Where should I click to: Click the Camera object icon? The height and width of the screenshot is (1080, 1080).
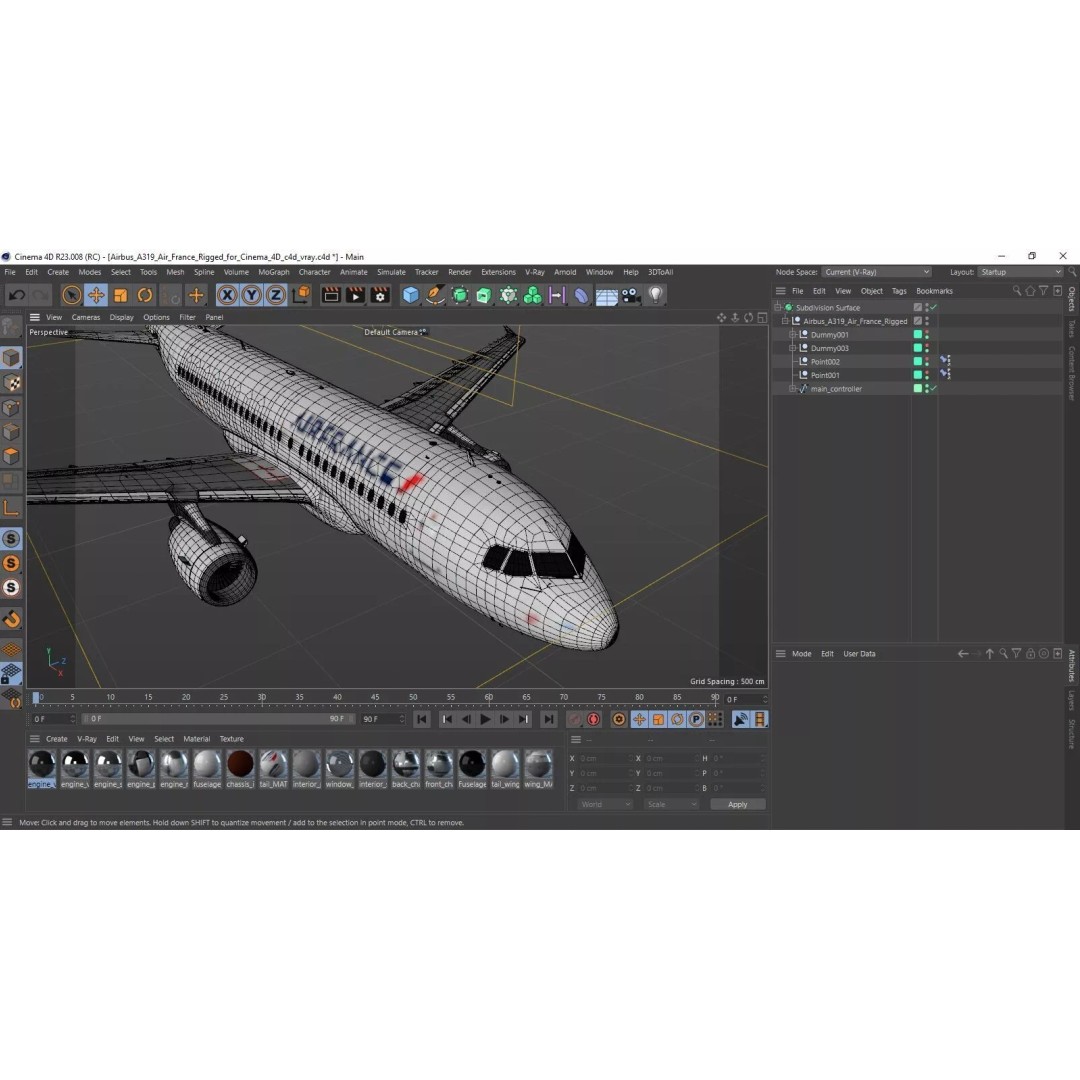[x=630, y=295]
